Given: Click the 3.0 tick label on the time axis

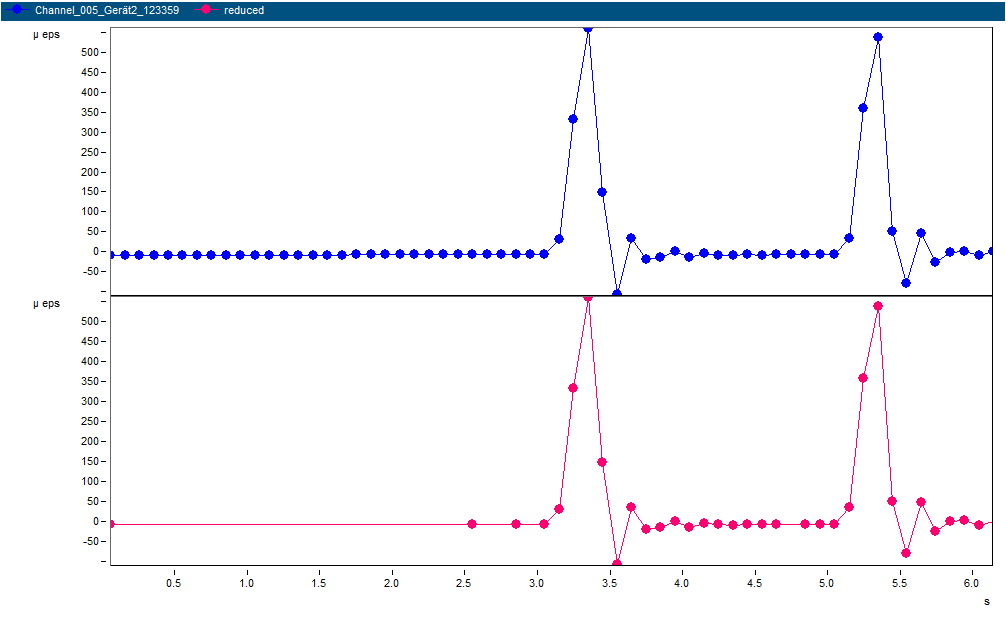Looking at the screenshot, I should coord(537,582).
